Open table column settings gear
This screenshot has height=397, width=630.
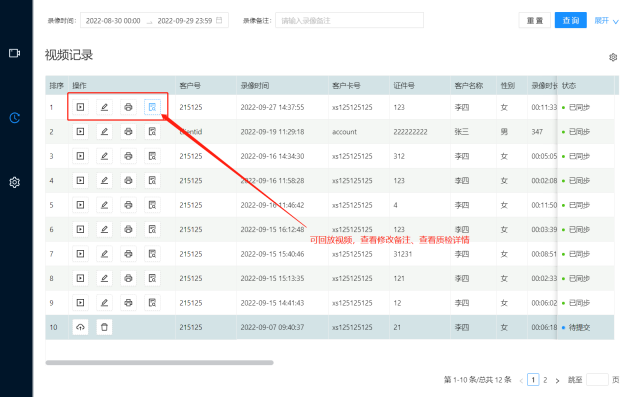pyautogui.click(x=613, y=57)
